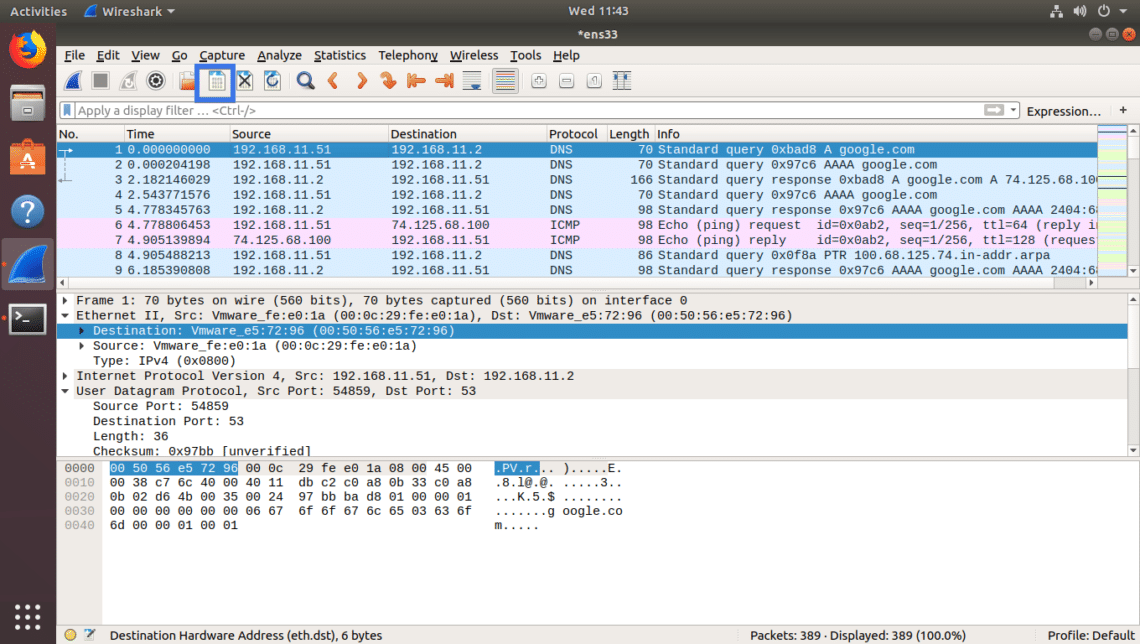Select 'Type: IPv4 (0x0800)' detail line
Viewport: 1140px width, 644px height.
coord(164,361)
